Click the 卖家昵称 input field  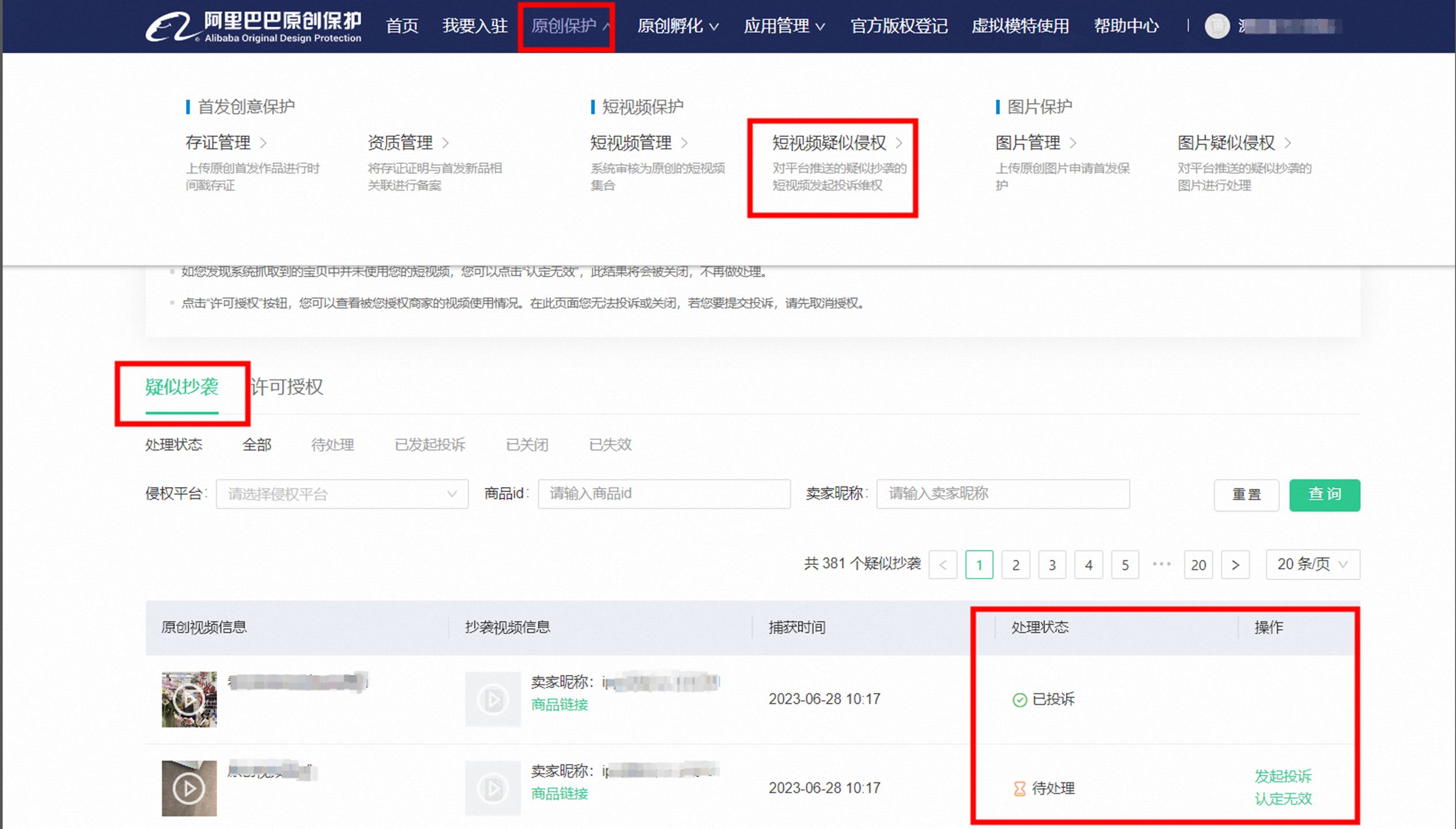[1003, 494]
